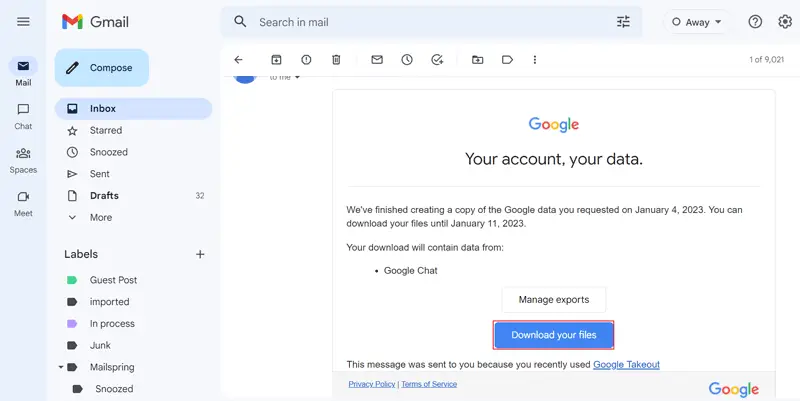Switch to the Chat section

click(23, 116)
